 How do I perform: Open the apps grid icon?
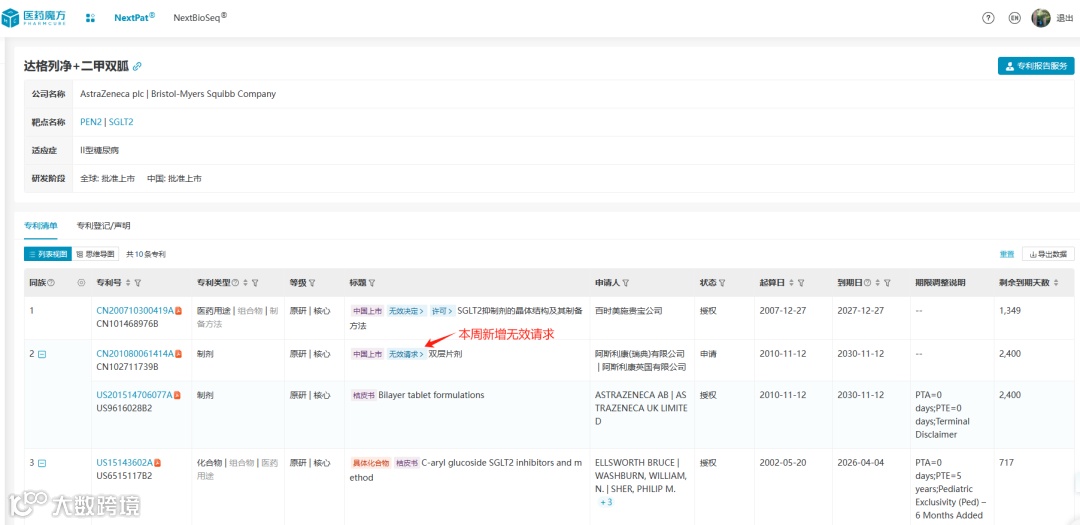[x=90, y=18]
